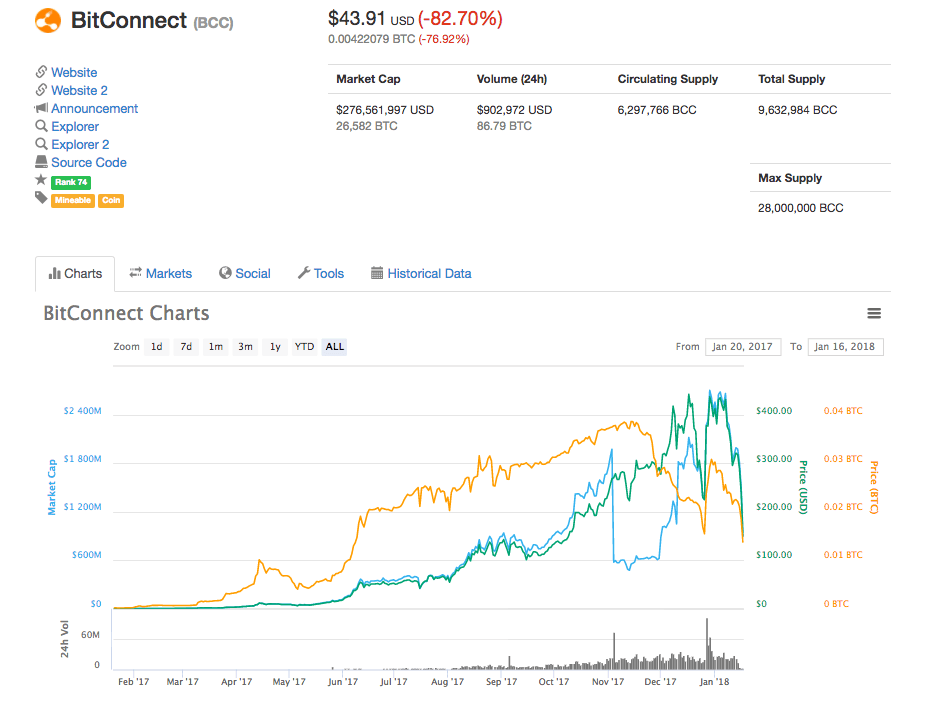The image size is (945, 701).
Task: Click the Mineable tag badge
Action: click(x=72, y=200)
